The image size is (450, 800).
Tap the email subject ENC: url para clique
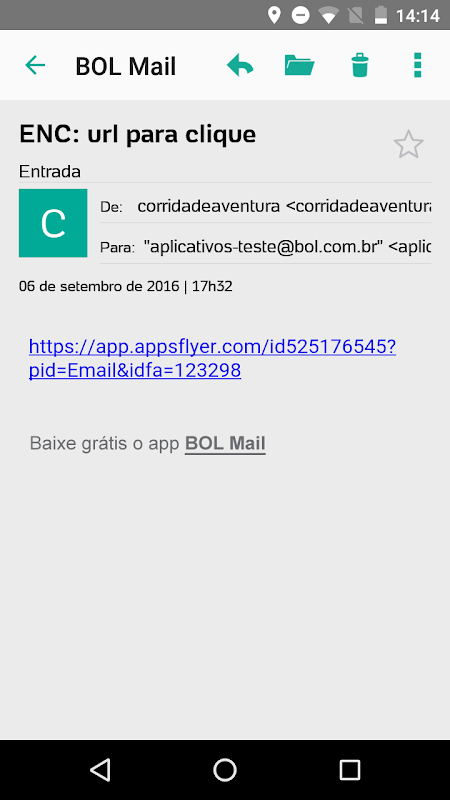(137, 134)
